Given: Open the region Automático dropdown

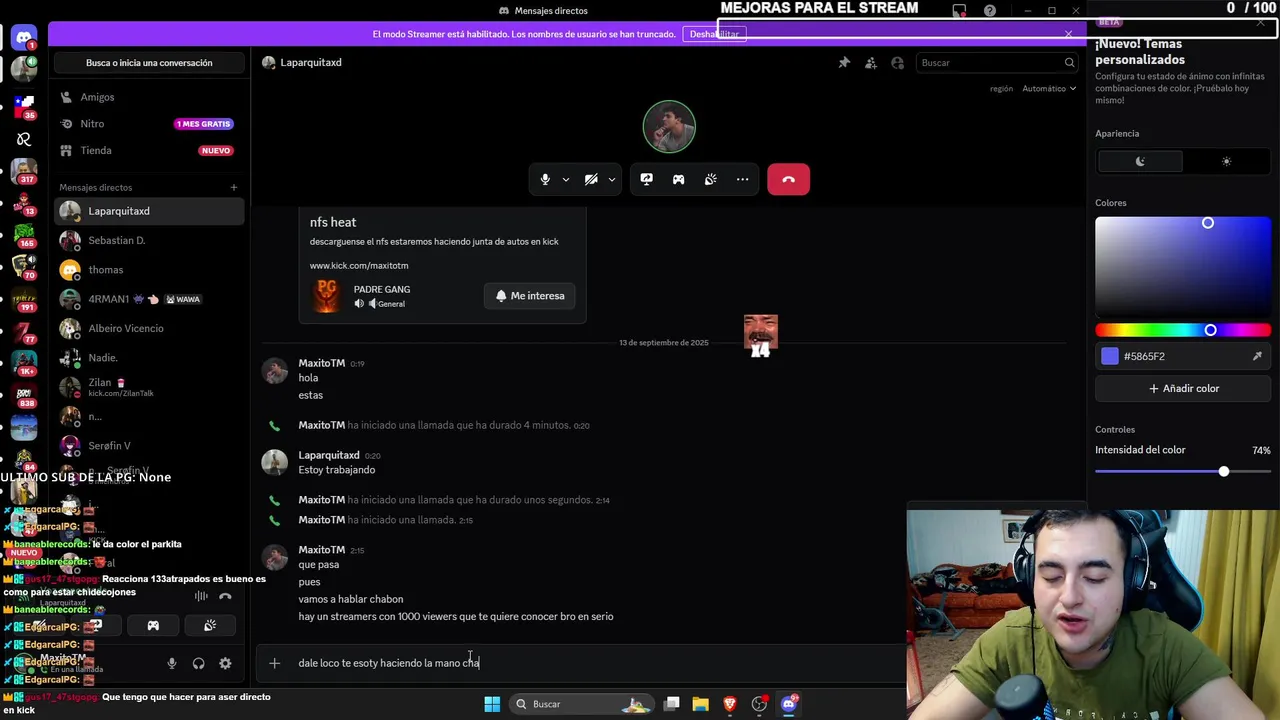Looking at the screenshot, I should tap(1049, 88).
